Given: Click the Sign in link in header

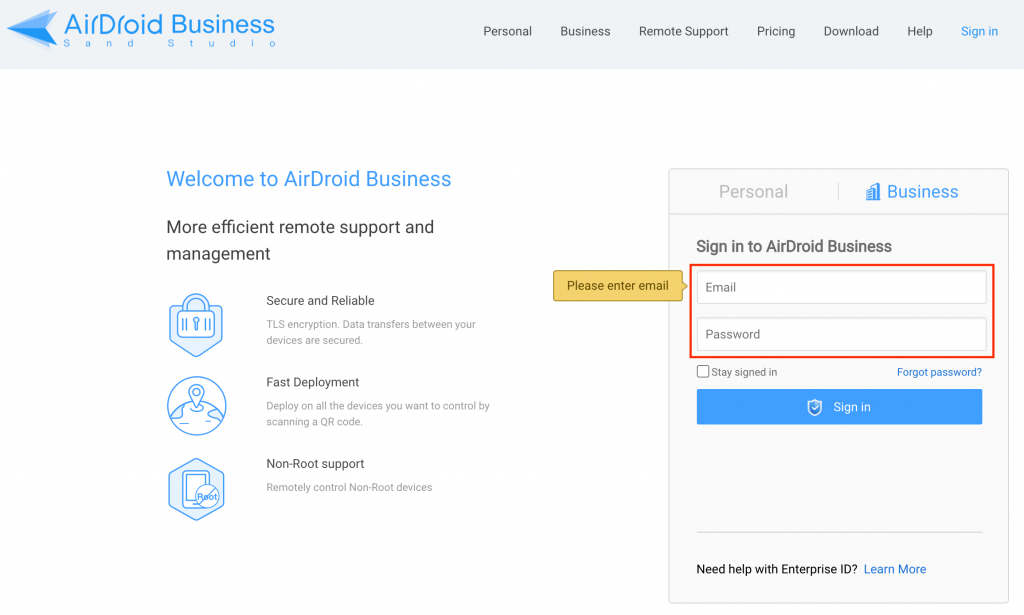Looking at the screenshot, I should pos(979,31).
